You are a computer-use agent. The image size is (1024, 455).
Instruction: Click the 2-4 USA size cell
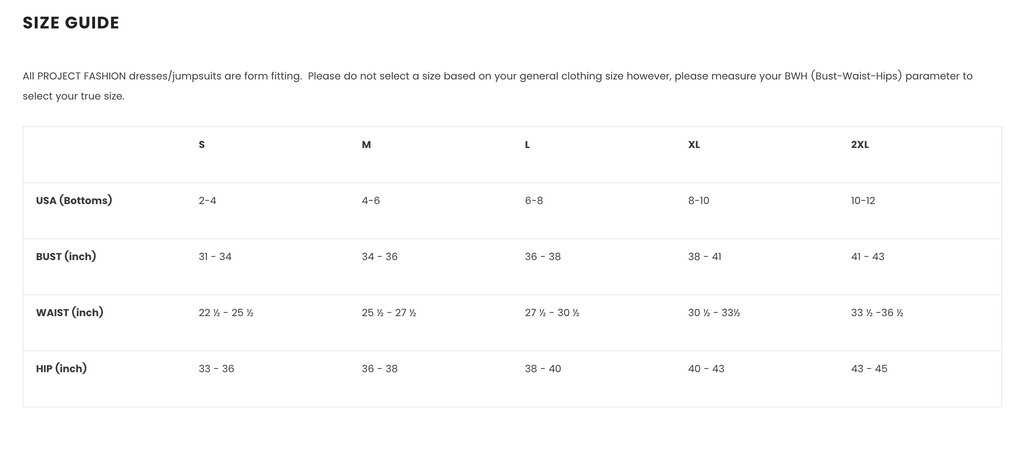click(x=207, y=201)
